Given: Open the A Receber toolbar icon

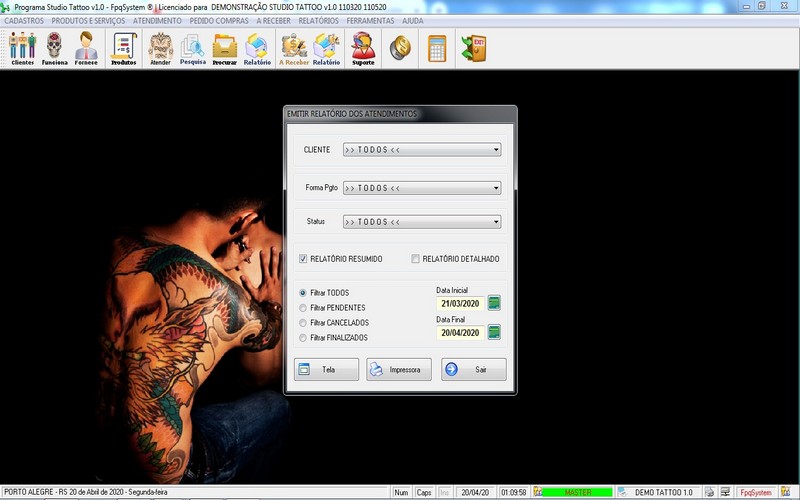Looking at the screenshot, I should (x=294, y=48).
